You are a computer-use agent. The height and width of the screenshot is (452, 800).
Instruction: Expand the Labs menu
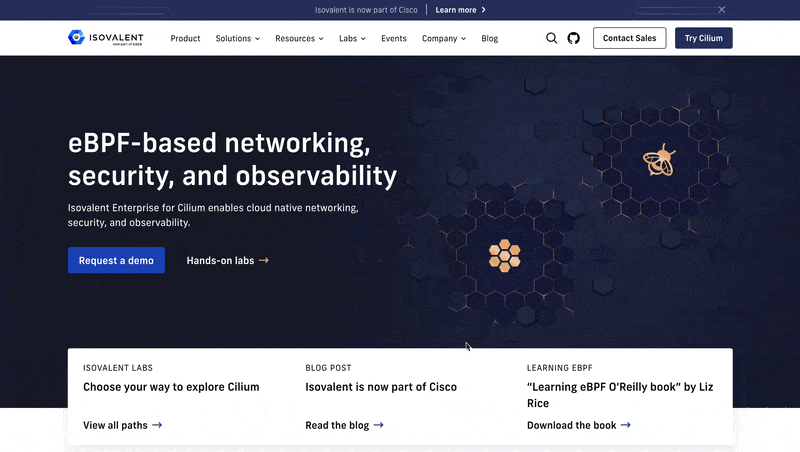[x=352, y=38]
